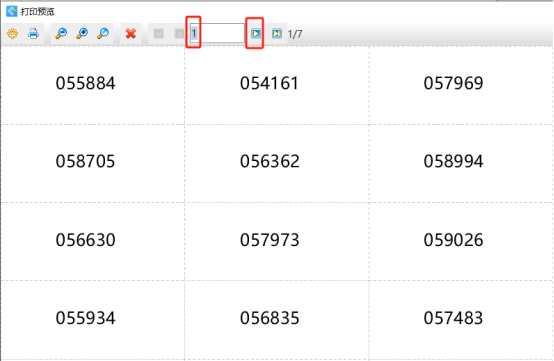Select label 057483

453,318
